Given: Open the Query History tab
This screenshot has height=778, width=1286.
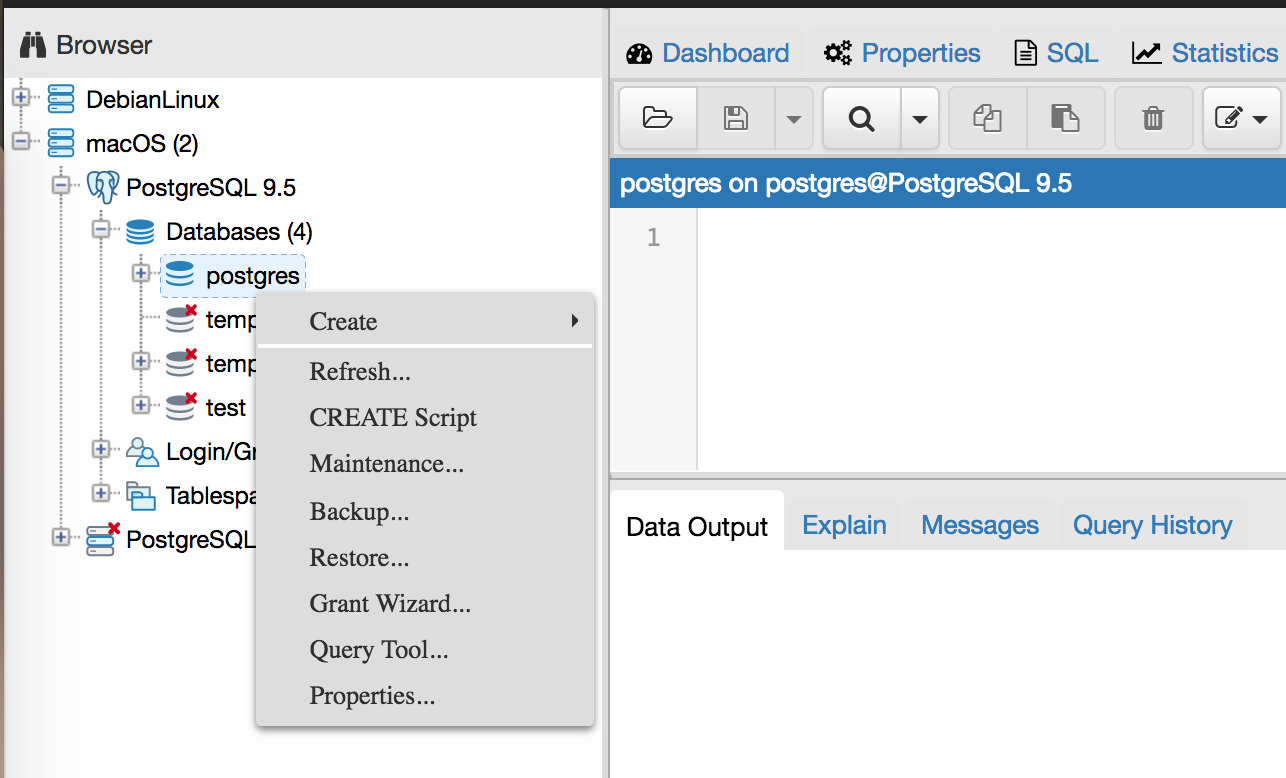Looking at the screenshot, I should tap(1152, 525).
